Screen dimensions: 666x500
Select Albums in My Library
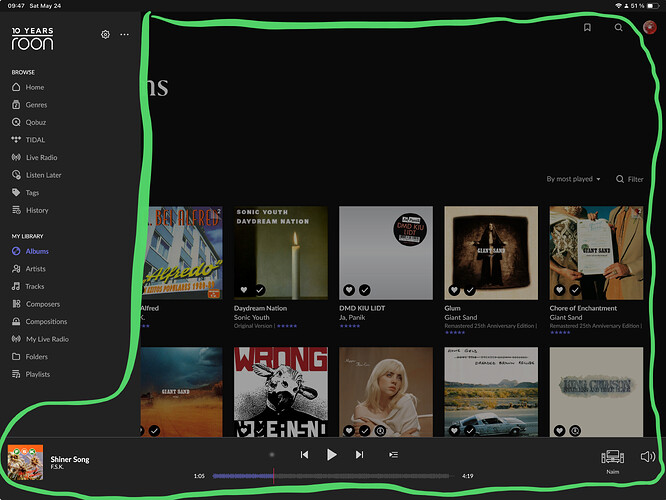30,251
